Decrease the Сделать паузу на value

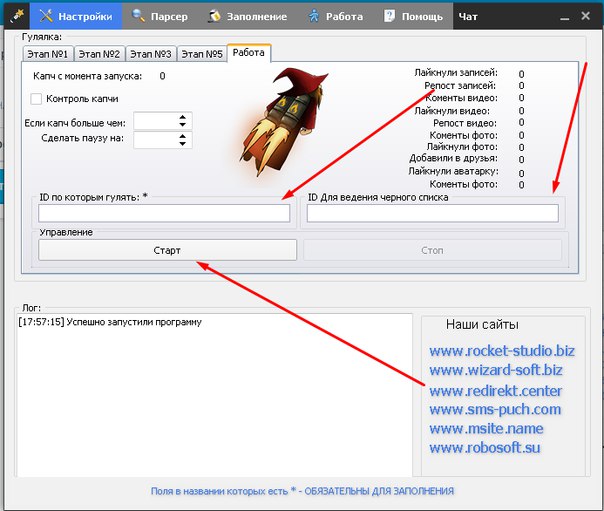[x=183, y=143]
